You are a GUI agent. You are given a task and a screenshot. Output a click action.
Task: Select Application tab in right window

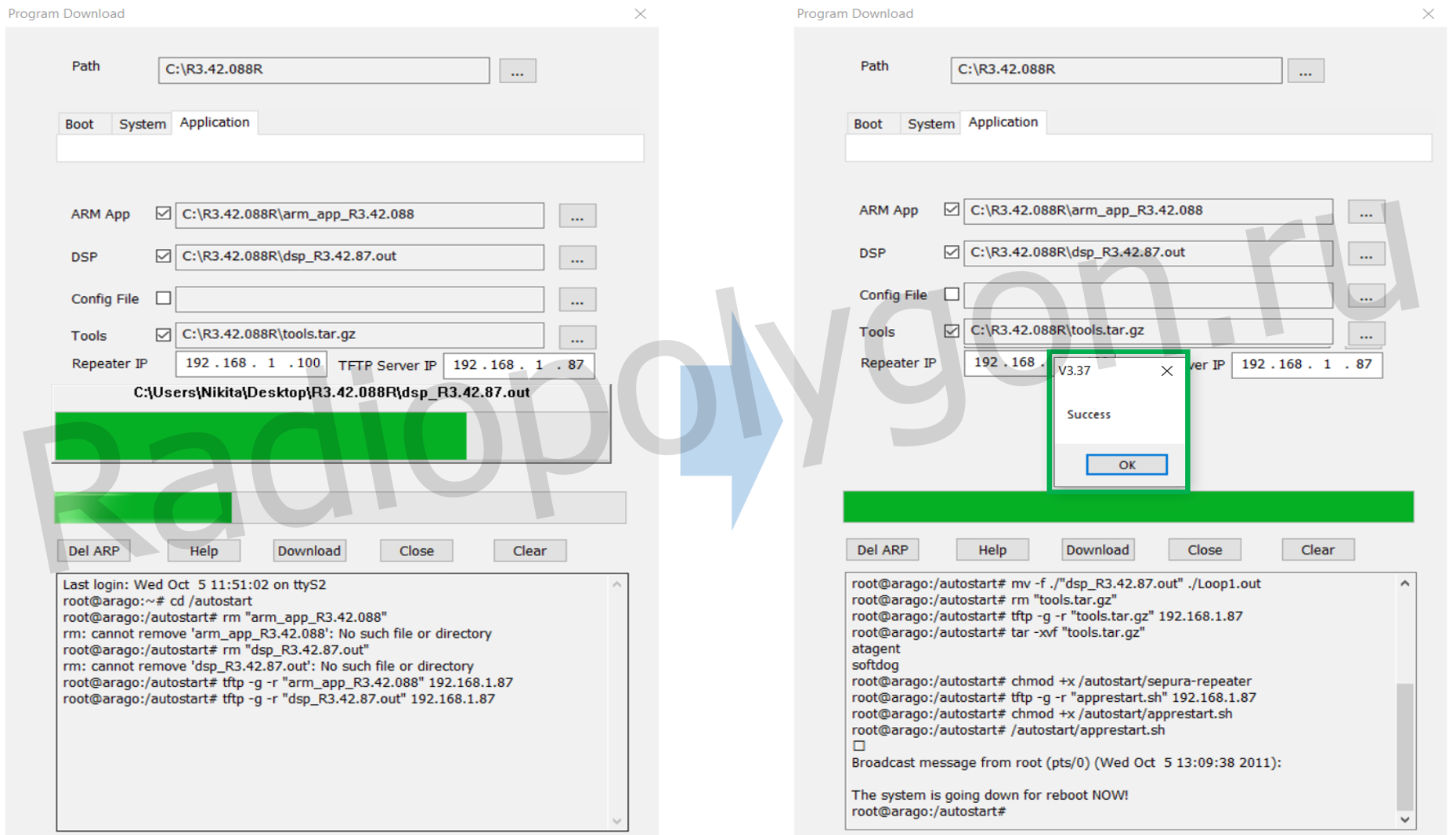(x=1003, y=123)
